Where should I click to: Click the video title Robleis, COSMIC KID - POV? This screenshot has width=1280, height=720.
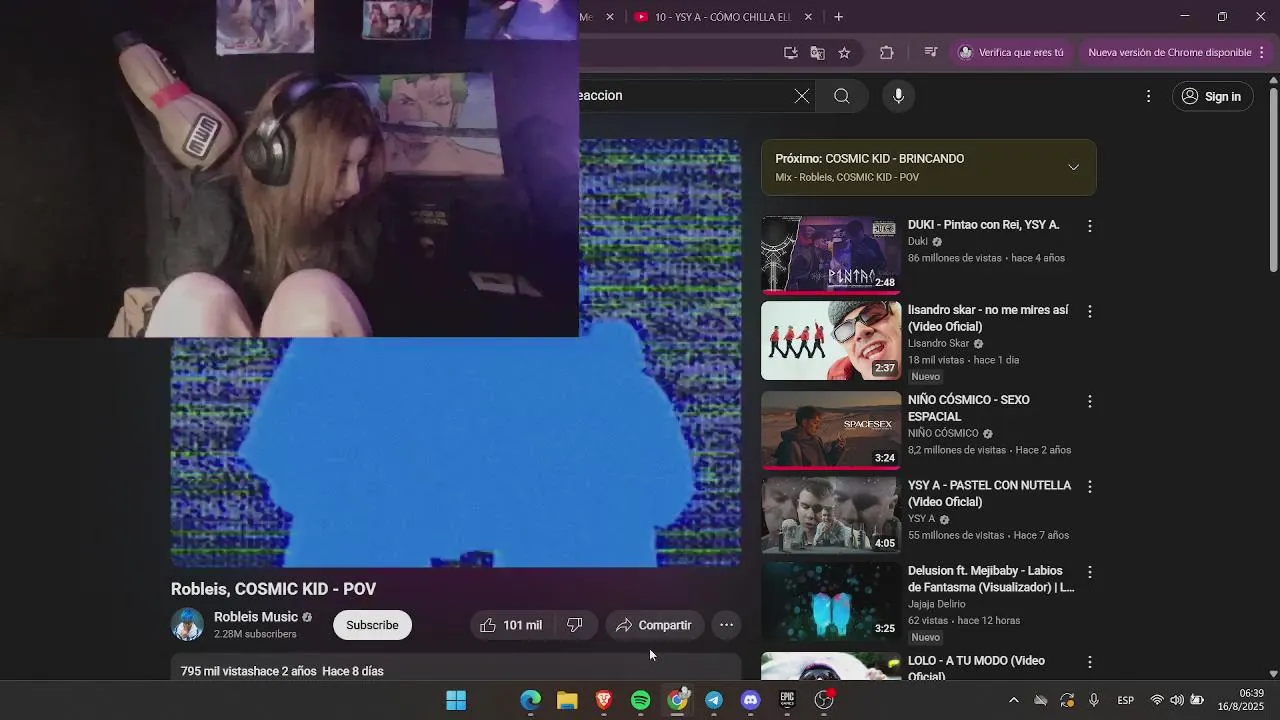point(273,589)
